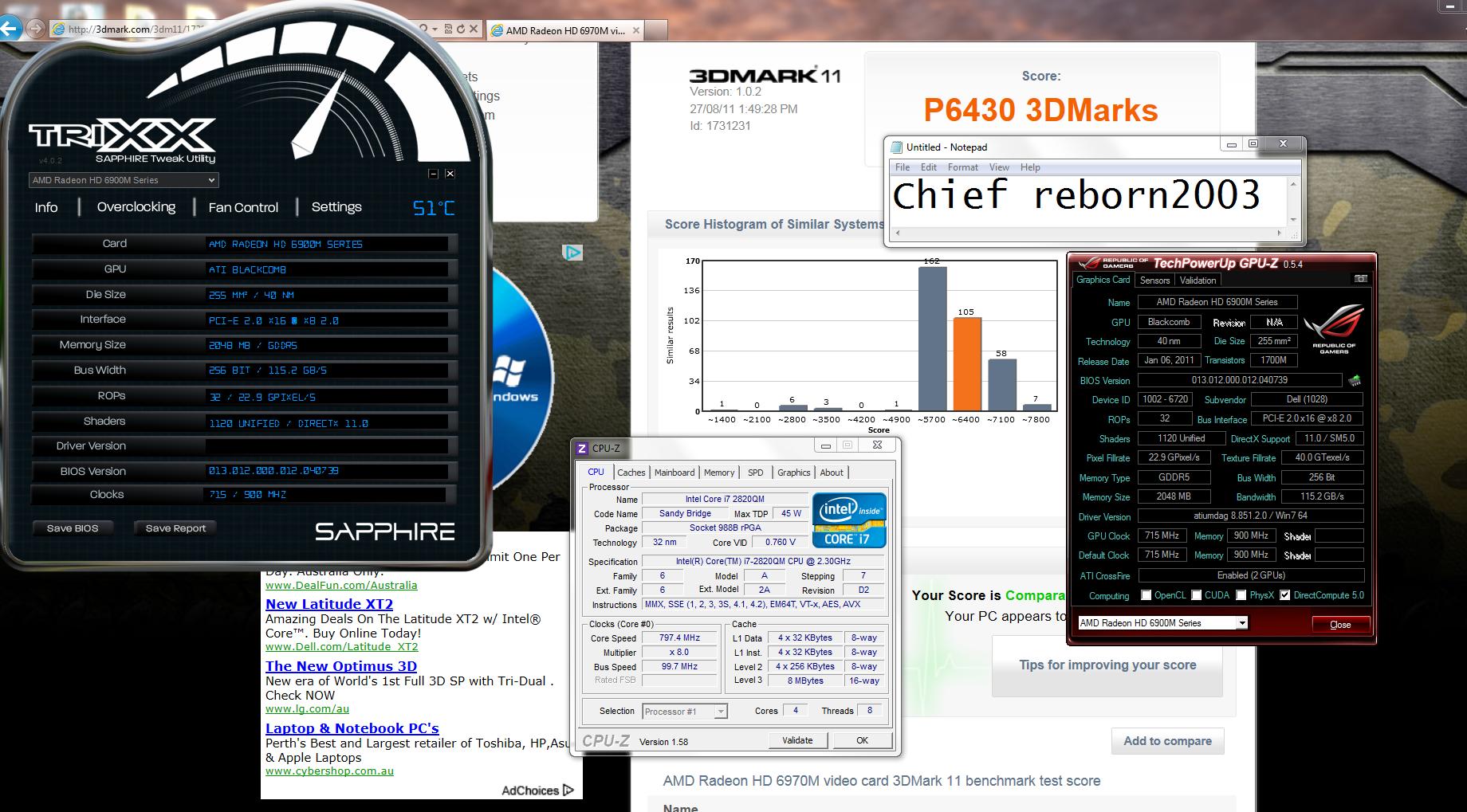
Task: Enable the PhysX checkbox in GPU-Z
Action: click(1241, 595)
